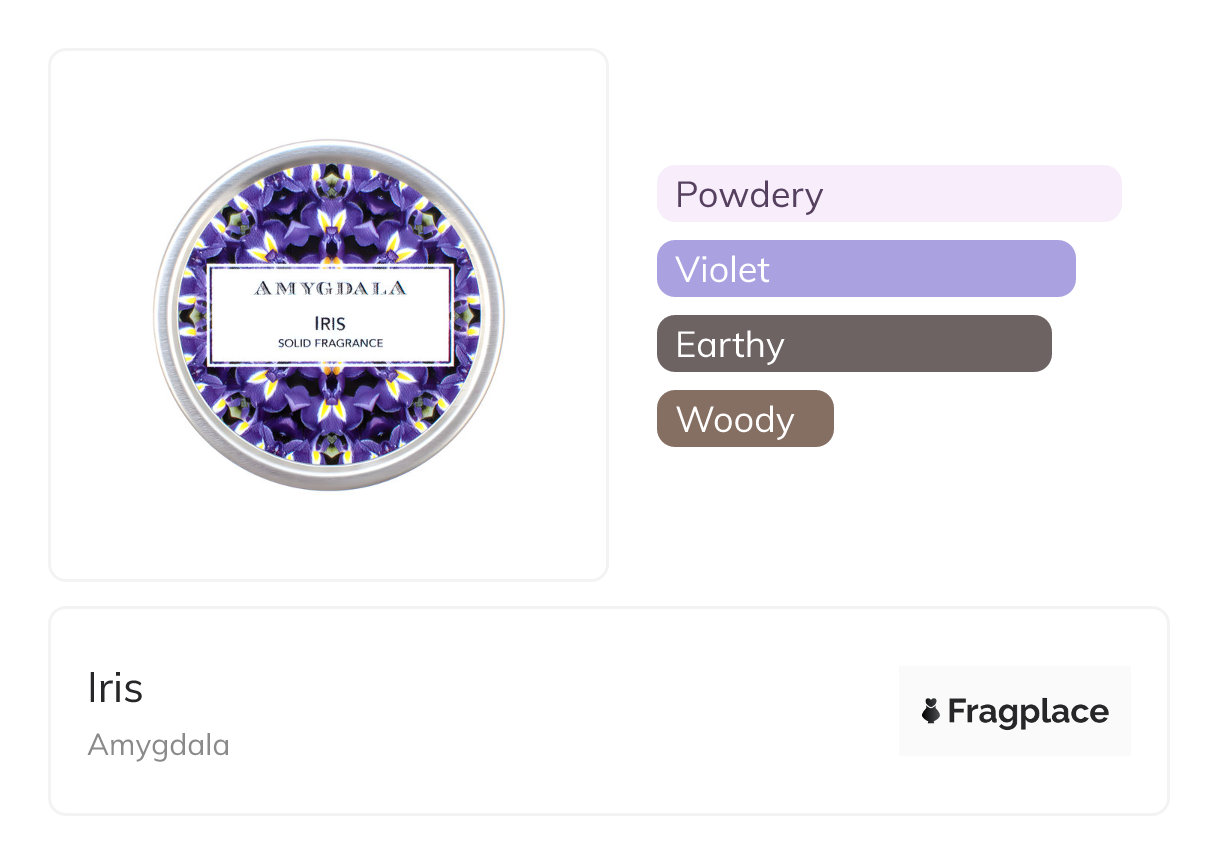Click the Fragplace perfume bottle icon
The height and width of the screenshot is (864, 1218).
click(930, 711)
